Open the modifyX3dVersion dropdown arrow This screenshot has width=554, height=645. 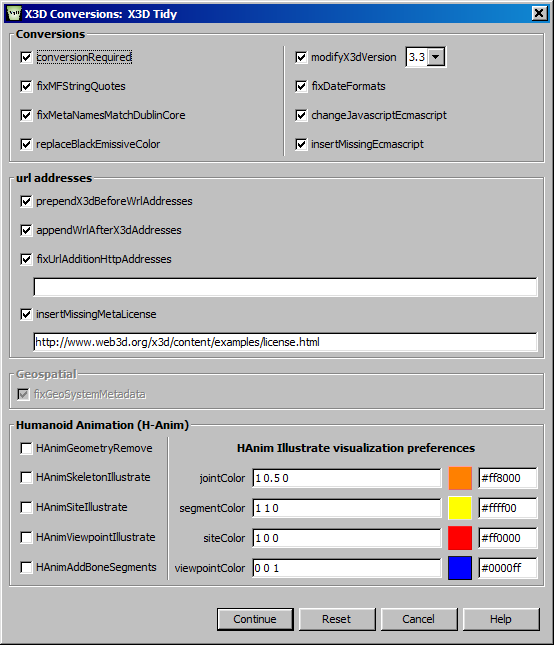[436, 57]
